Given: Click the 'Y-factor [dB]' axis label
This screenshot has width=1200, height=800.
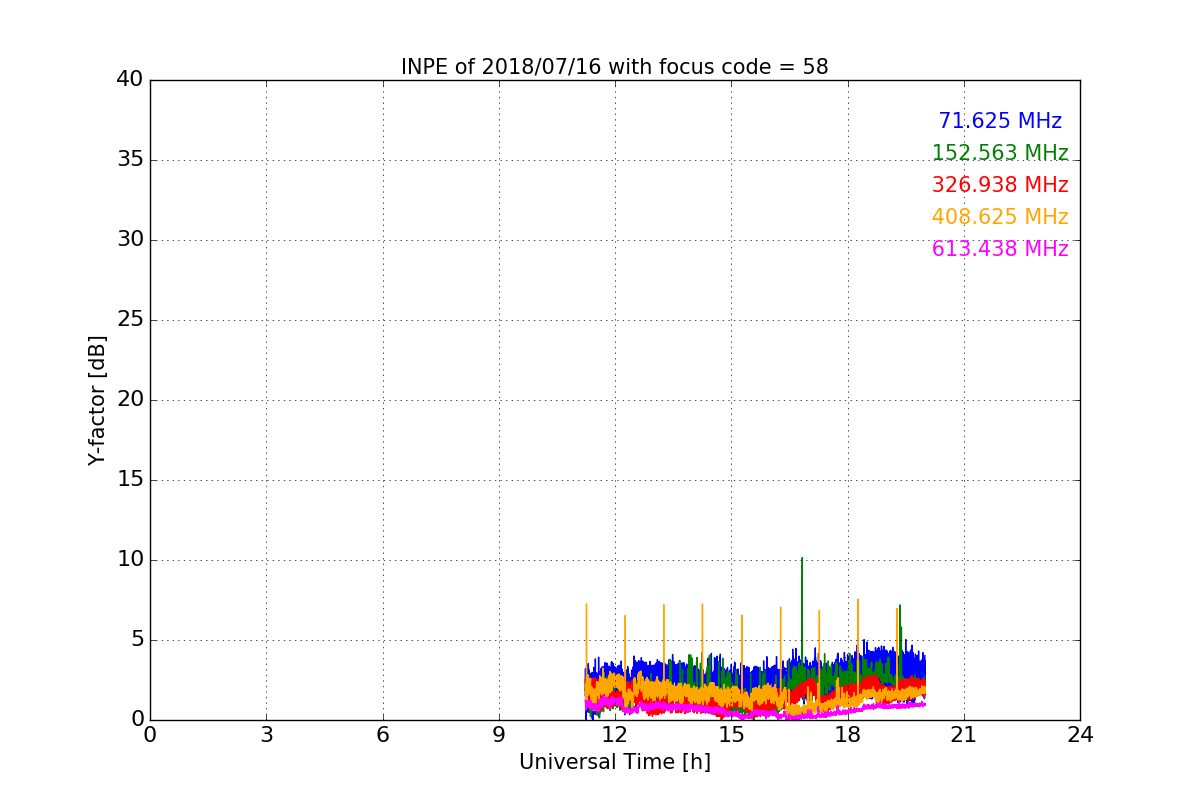Looking at the screenshot, I should tap(97, 400).
